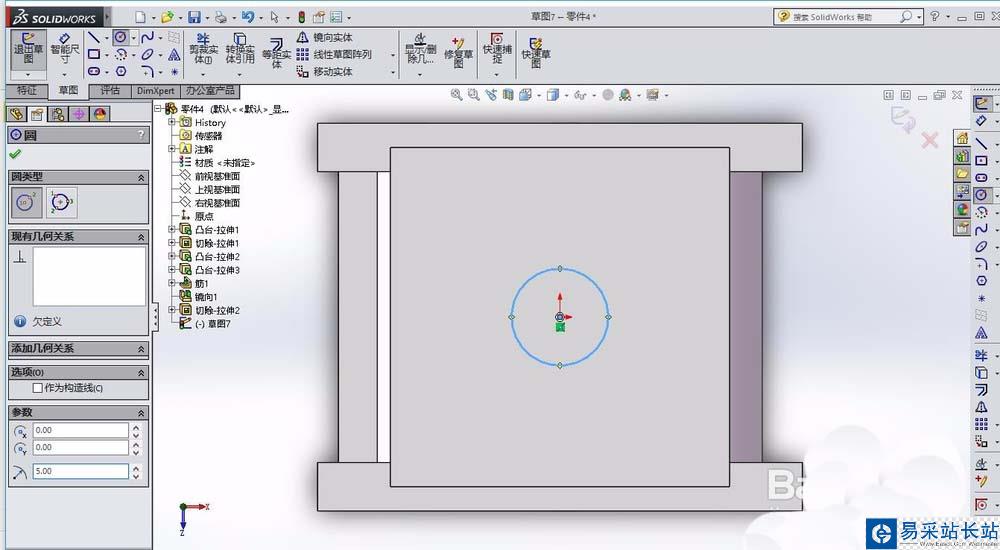
Task: Open the ConfigurationManager tab icon
Action: point(58,114)
